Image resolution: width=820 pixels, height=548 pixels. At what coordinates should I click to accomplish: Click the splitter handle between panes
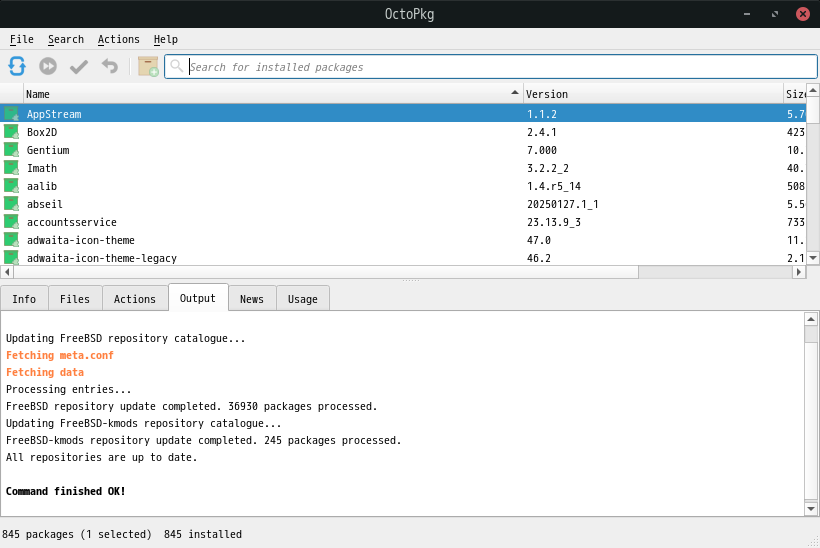click(411, 281)
